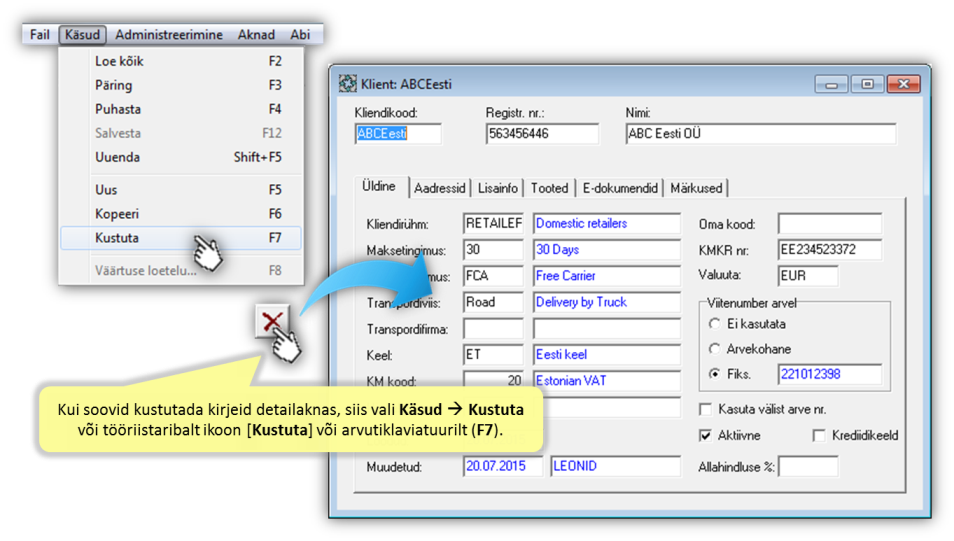Screen dimensions: 954x541
Task: Click the 30 Days description
Action: [607, 250]
